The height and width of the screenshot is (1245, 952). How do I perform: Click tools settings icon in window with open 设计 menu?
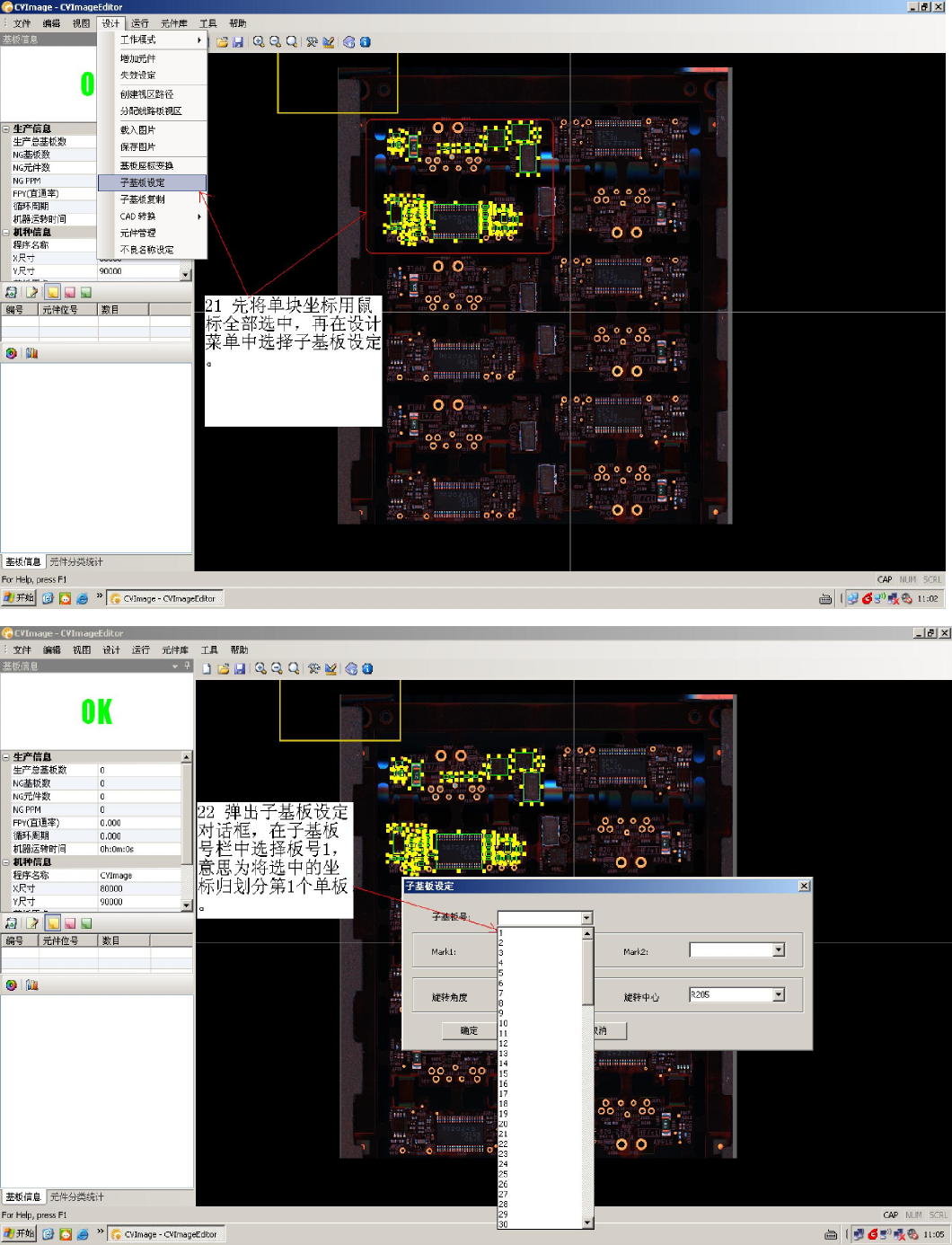(x=313, y=42)
